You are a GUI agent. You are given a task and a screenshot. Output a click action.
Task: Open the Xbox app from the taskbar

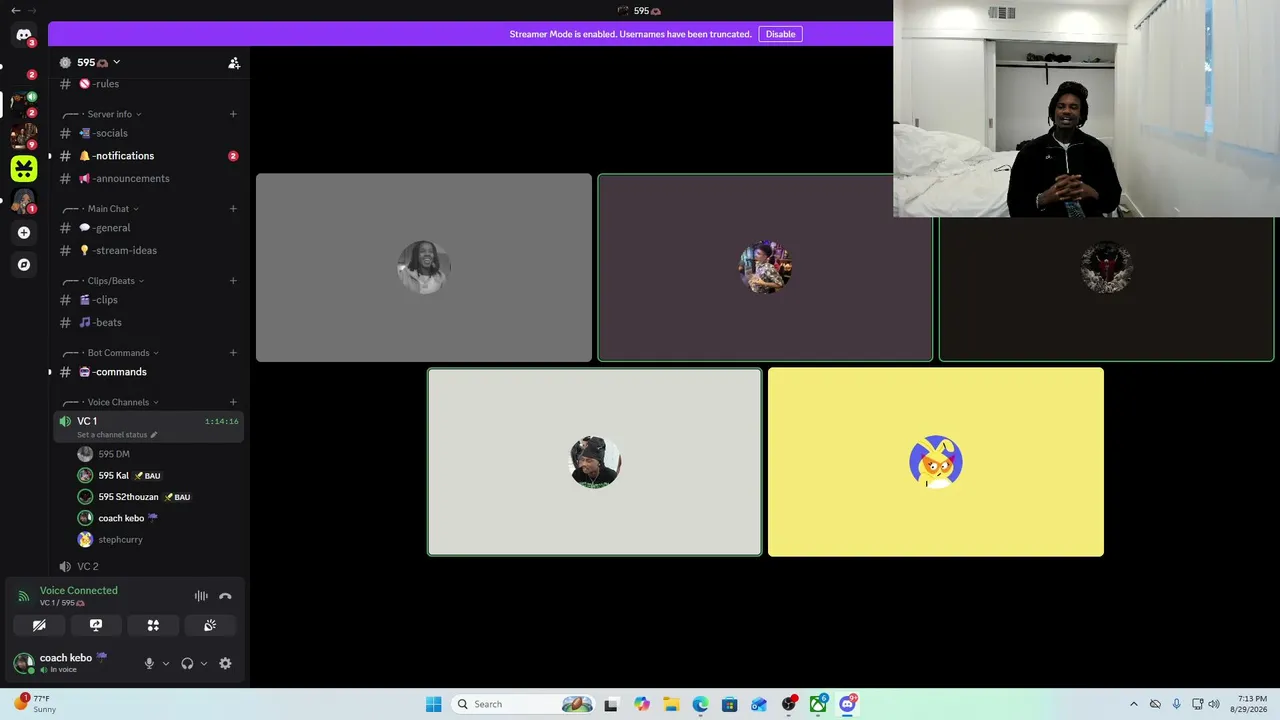click(x=818, y=704)
